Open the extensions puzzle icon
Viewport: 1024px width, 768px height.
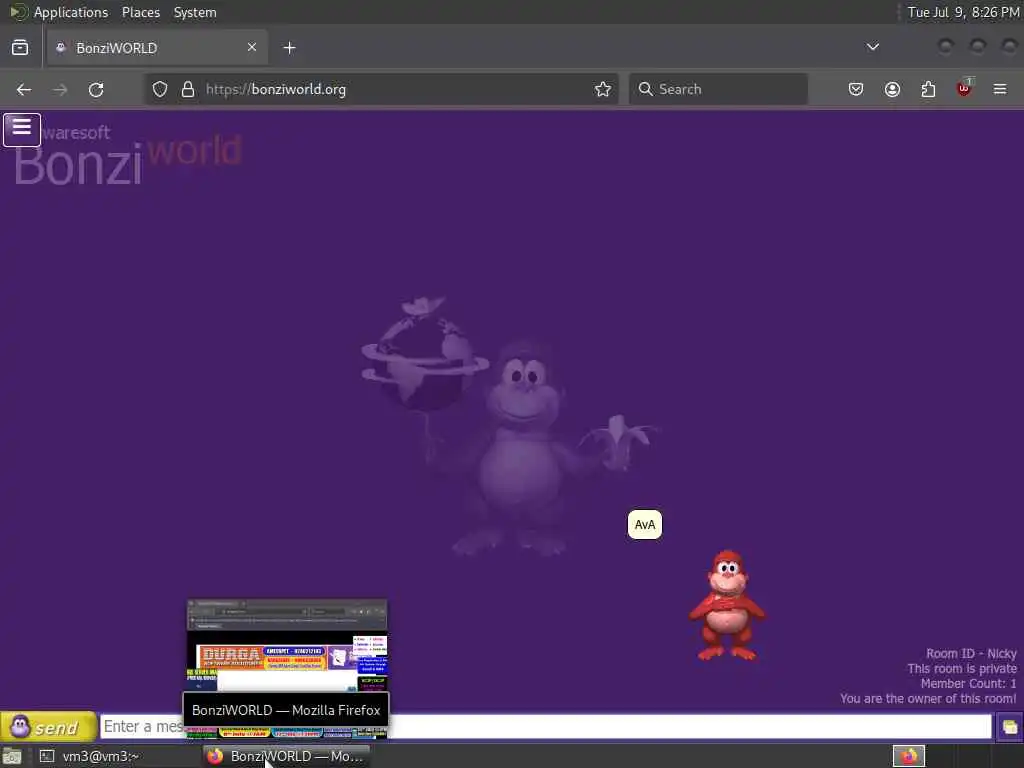(928, 89)
